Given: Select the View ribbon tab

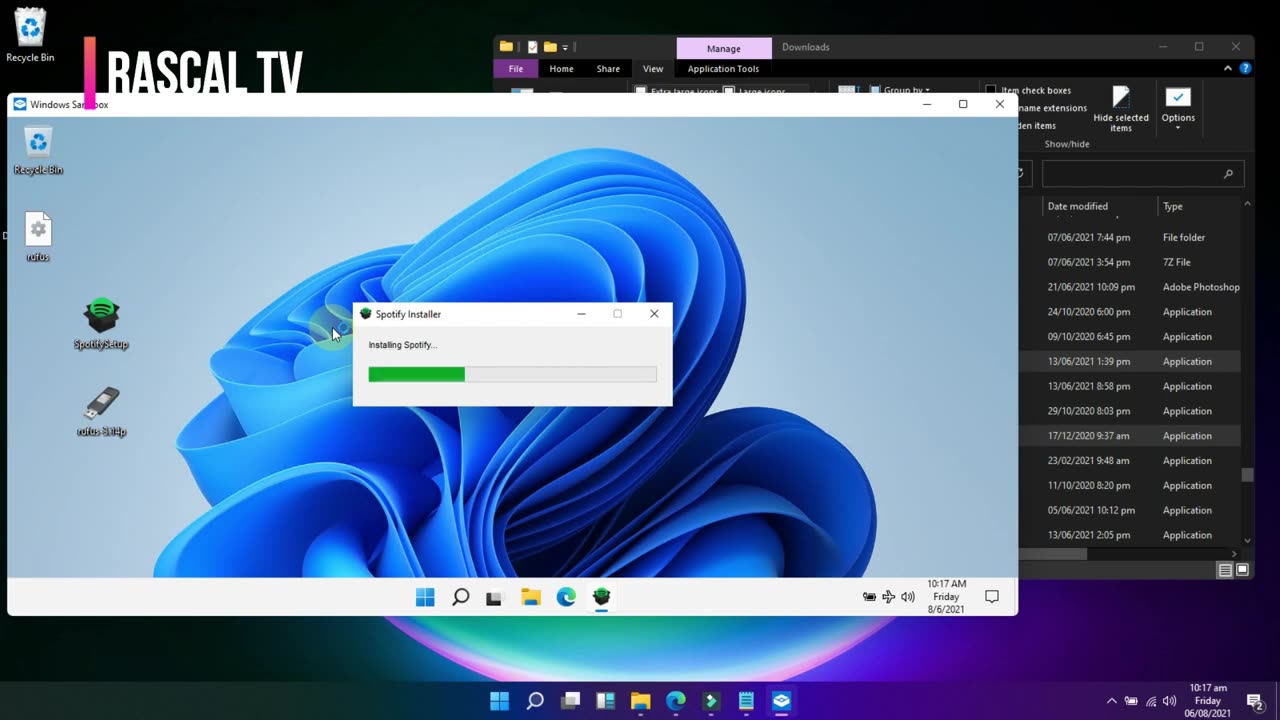Looking at the screenshot, I should [653, 69].
